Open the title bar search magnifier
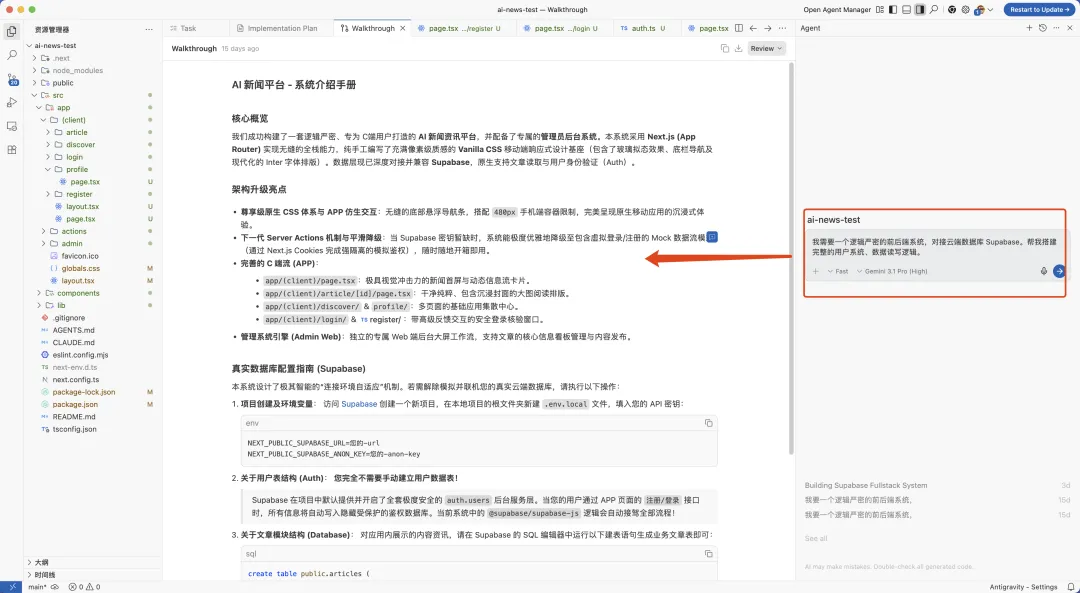The width and height of the screenshot is (1080, 593). tap(934, 10)
